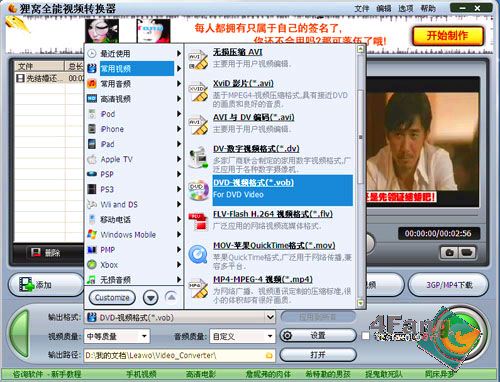The width and height of the screenshot is (500, 382).
Task: Toggle the checkbox right of the 设置 button
Action: tap(366, 336)
